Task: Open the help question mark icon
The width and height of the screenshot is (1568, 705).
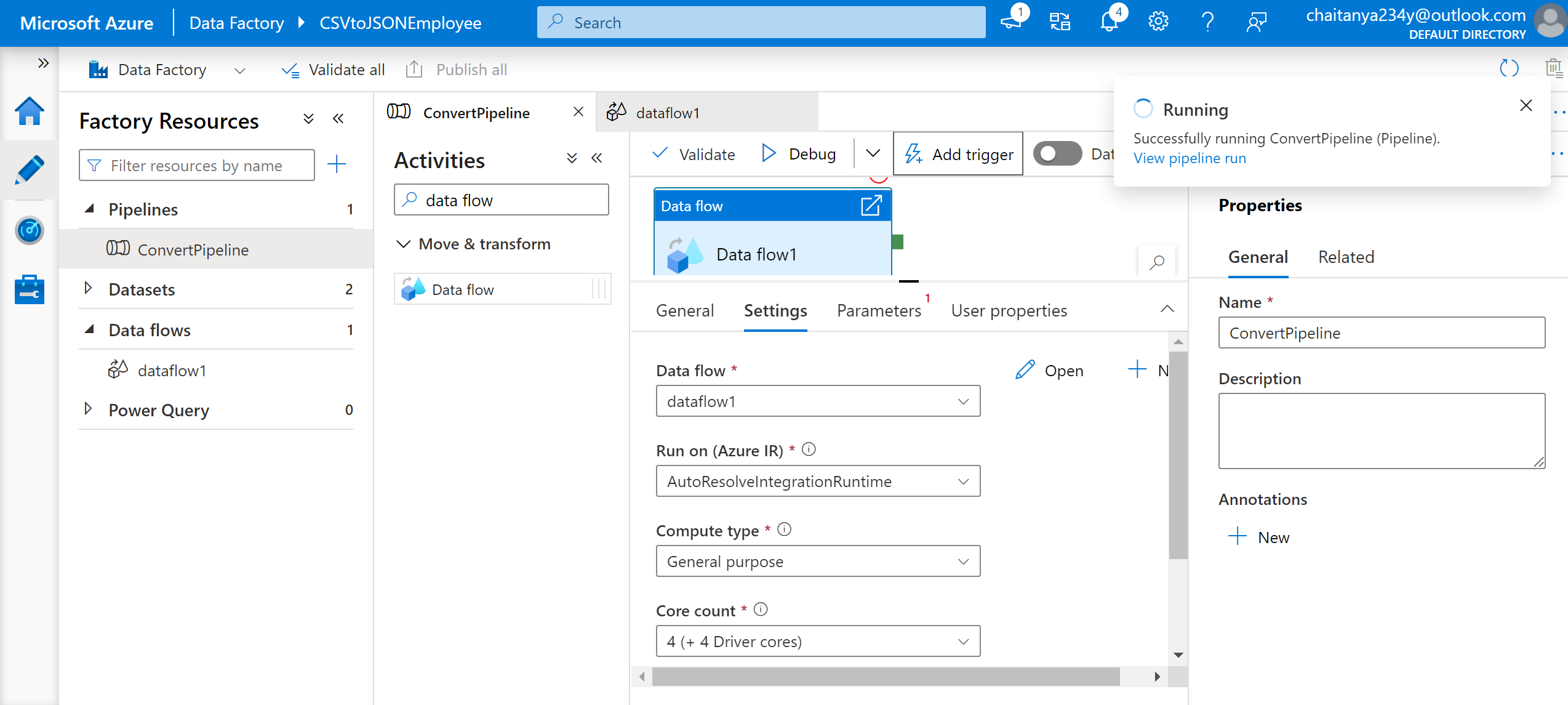Action: (1207, 22)
